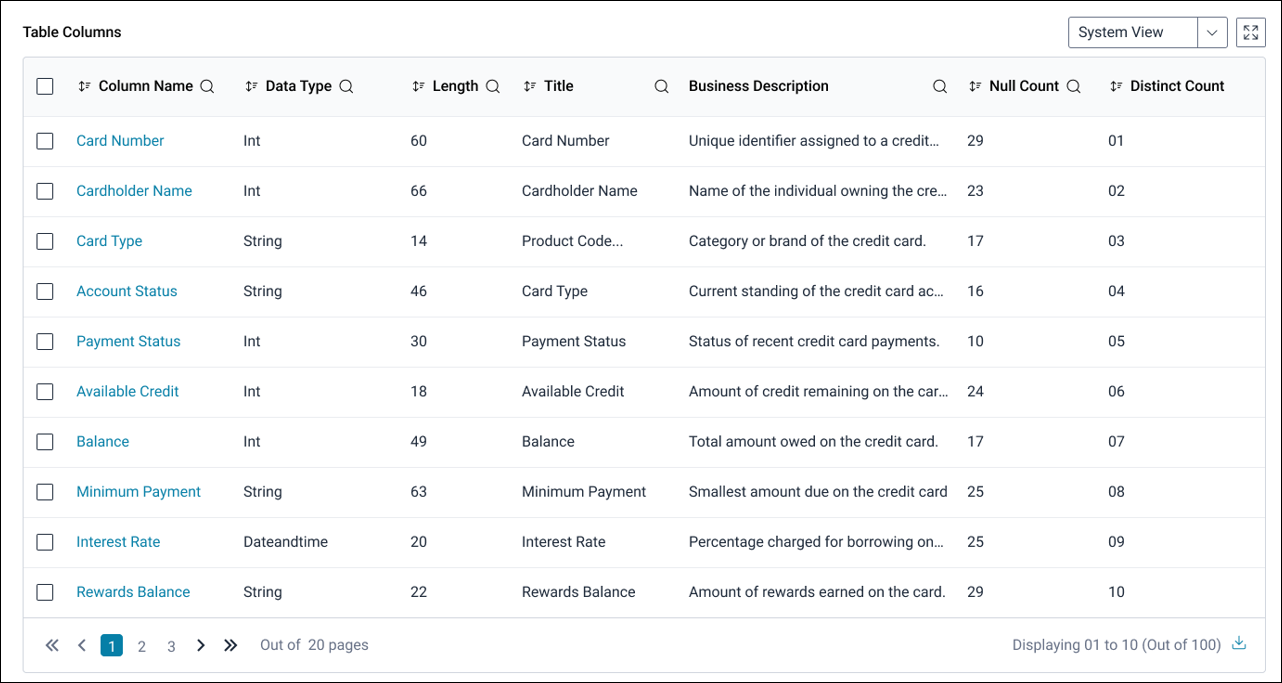The height and width of the screenshot is (683, 1282).
Task: Click the search icon beside Column Name
Action: tap(207, 87)
